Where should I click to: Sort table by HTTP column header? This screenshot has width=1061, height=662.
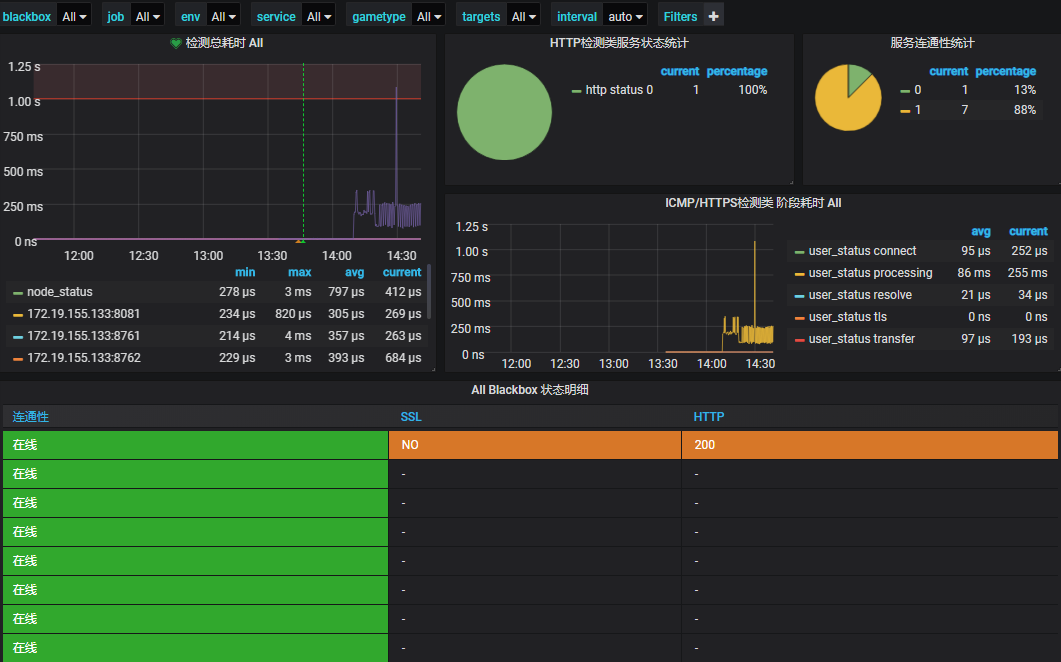tap(708, 417)
